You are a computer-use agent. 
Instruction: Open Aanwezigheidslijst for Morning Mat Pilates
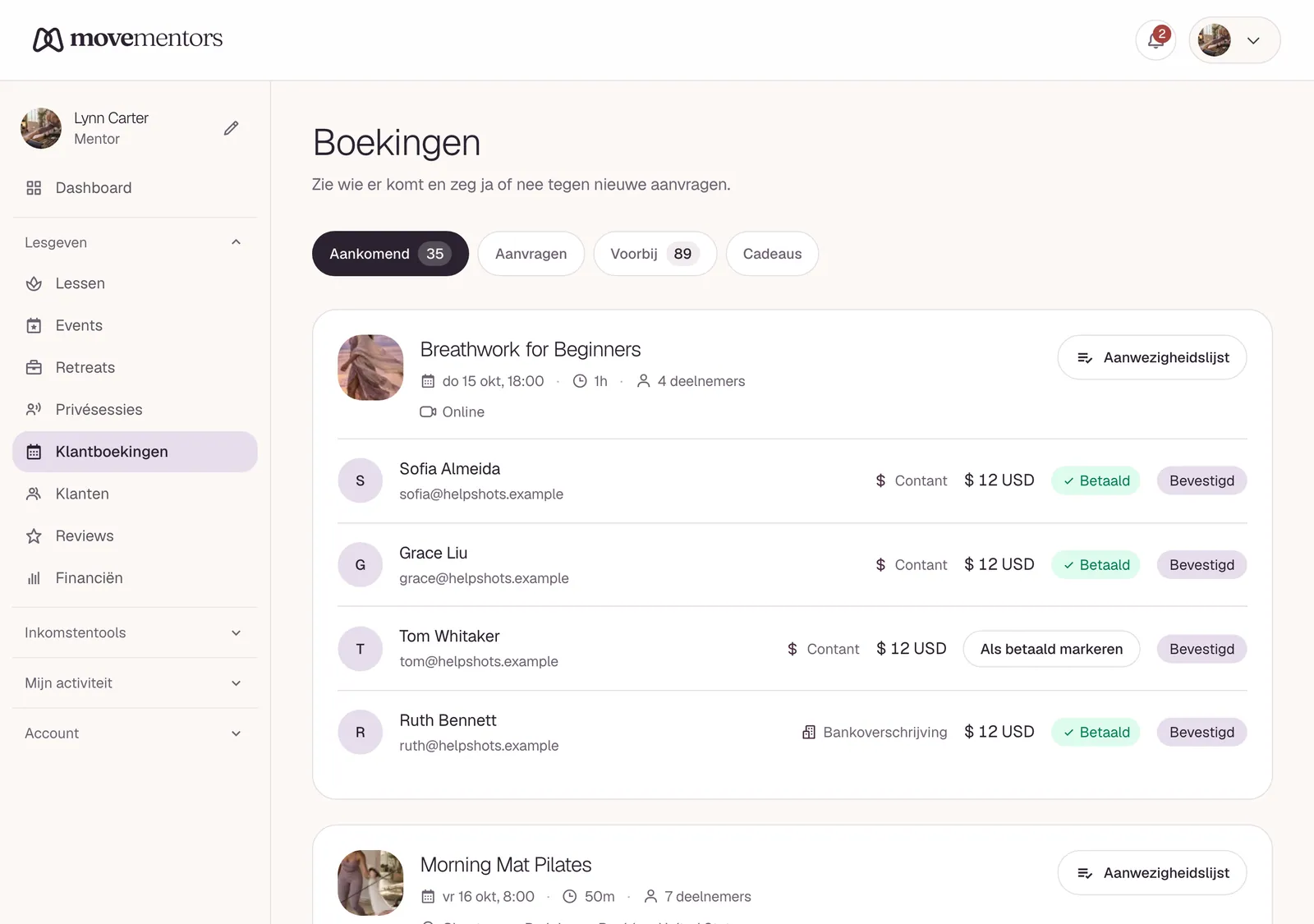click(1151, 872)
